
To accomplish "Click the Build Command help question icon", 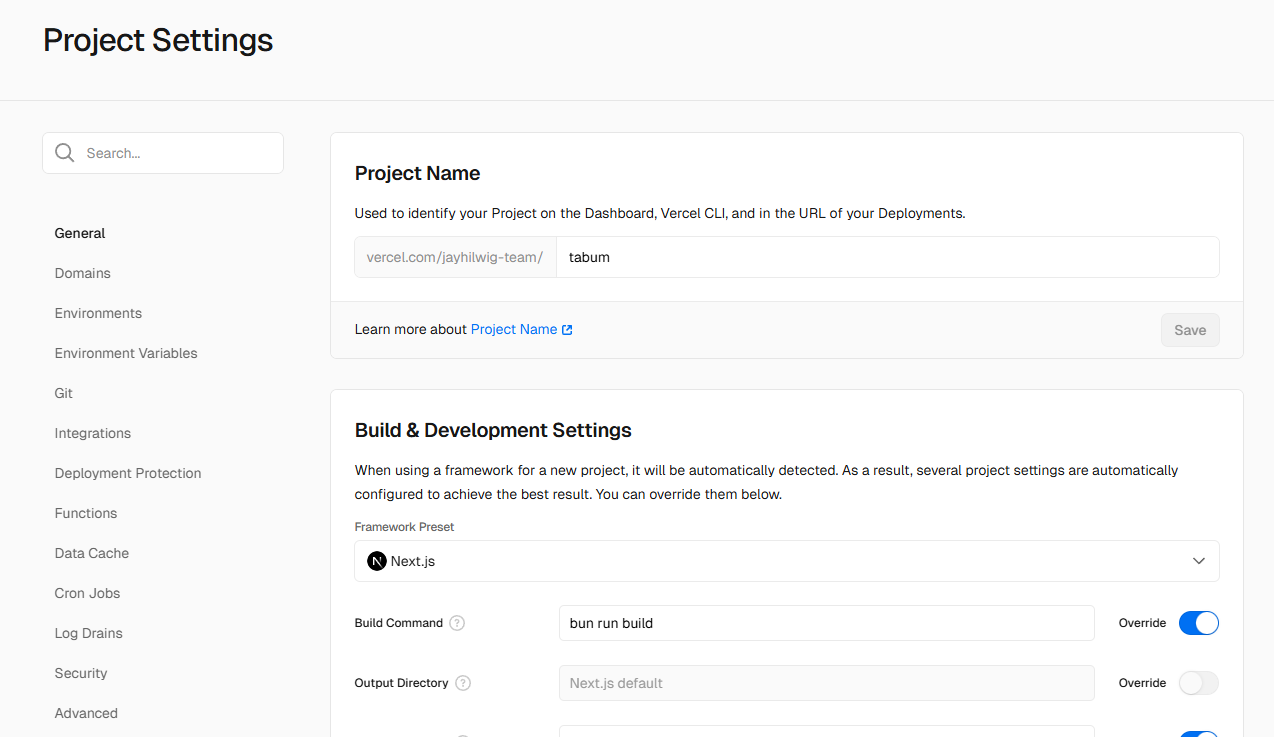I will 457,623.
